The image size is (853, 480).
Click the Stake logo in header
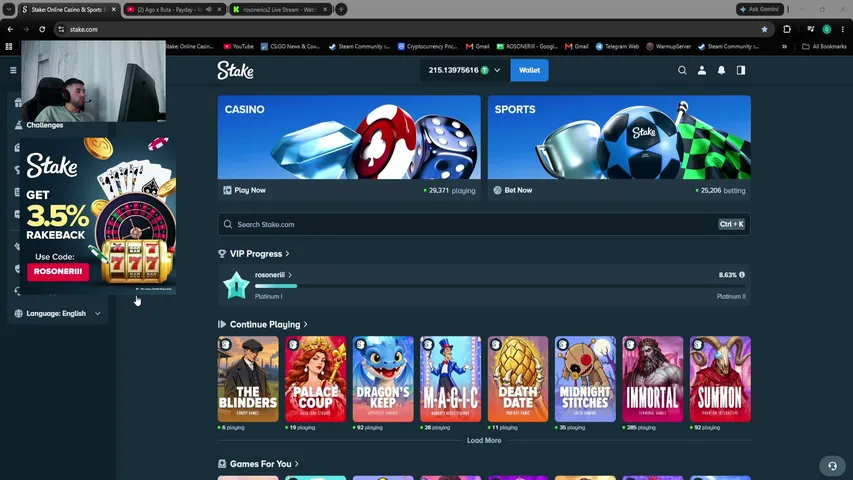(x=236, y=70)
